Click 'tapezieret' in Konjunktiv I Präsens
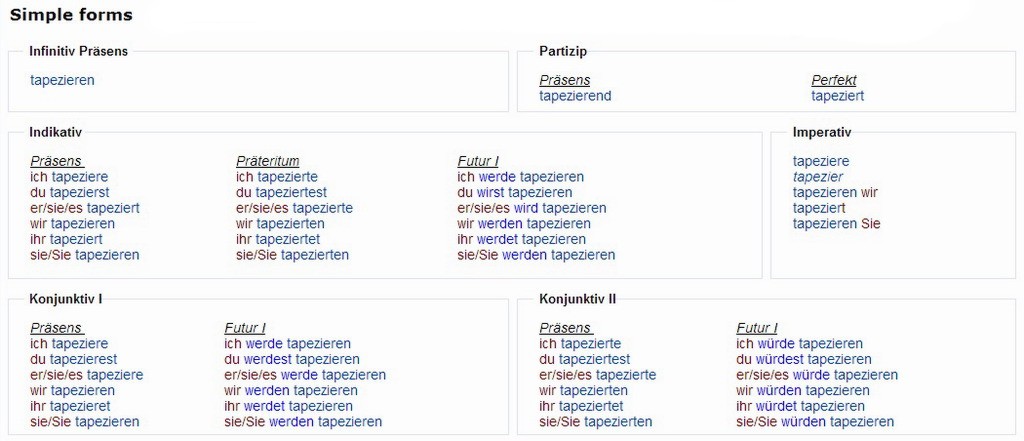This screenshot has width=1024, height=441. [x=80, y=406]
